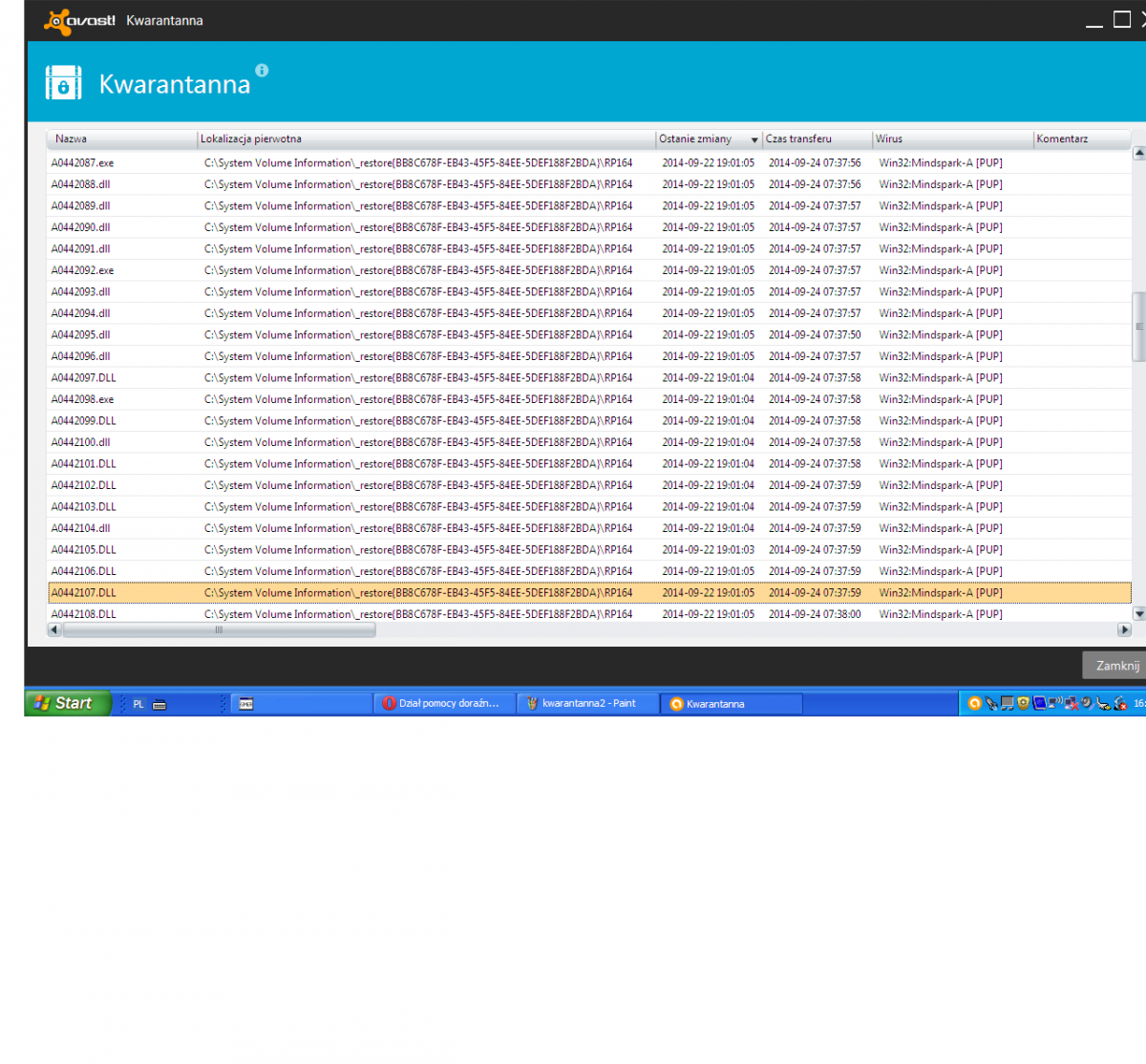Open the avast orange tray icon
The height and width of the screenshot is (1064, 1146).
coord(975,703)
